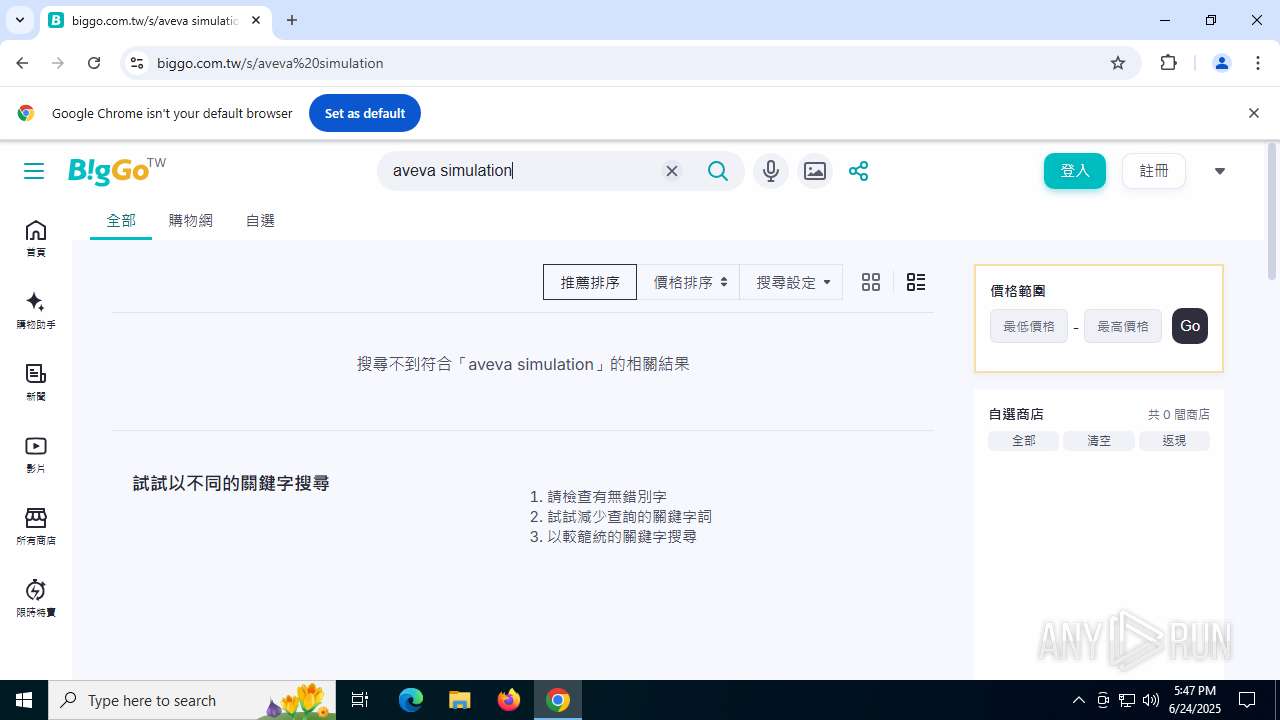Bookmark this page with star
Screen dimensions: 1280x720
click(1118, 63)
